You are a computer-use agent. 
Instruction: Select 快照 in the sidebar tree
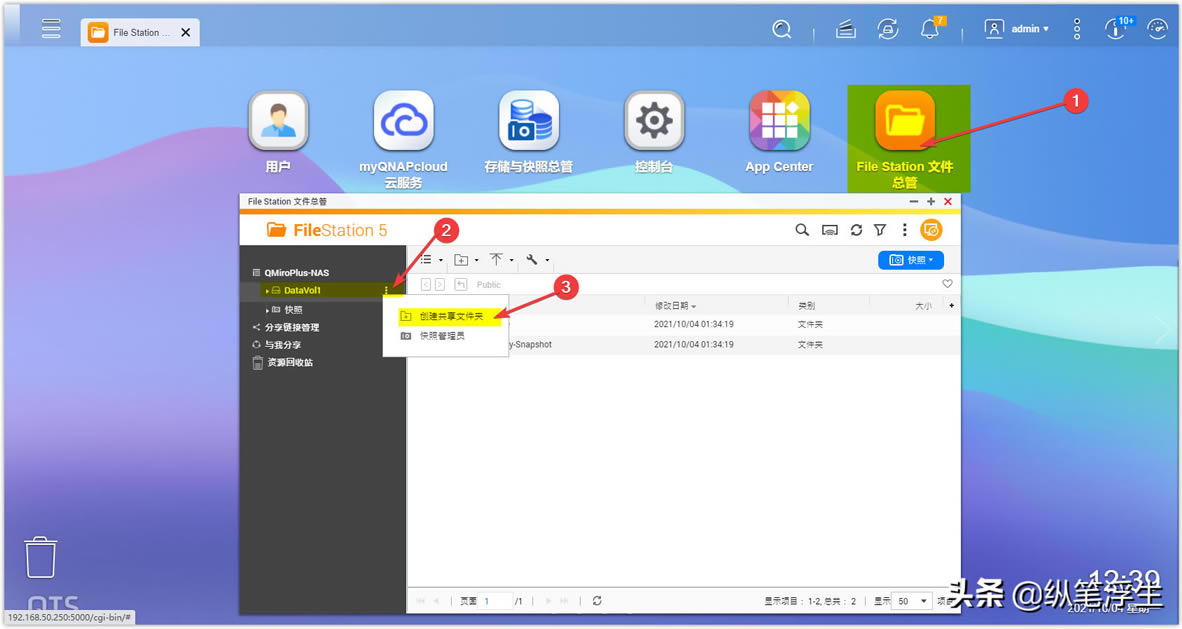(293, 310)
